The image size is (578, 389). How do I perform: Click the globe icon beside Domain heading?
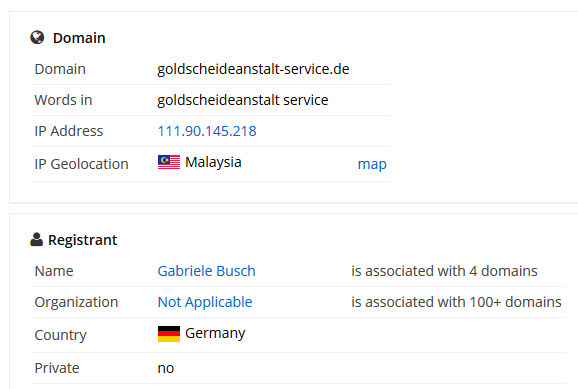click(x=37, y=38)
